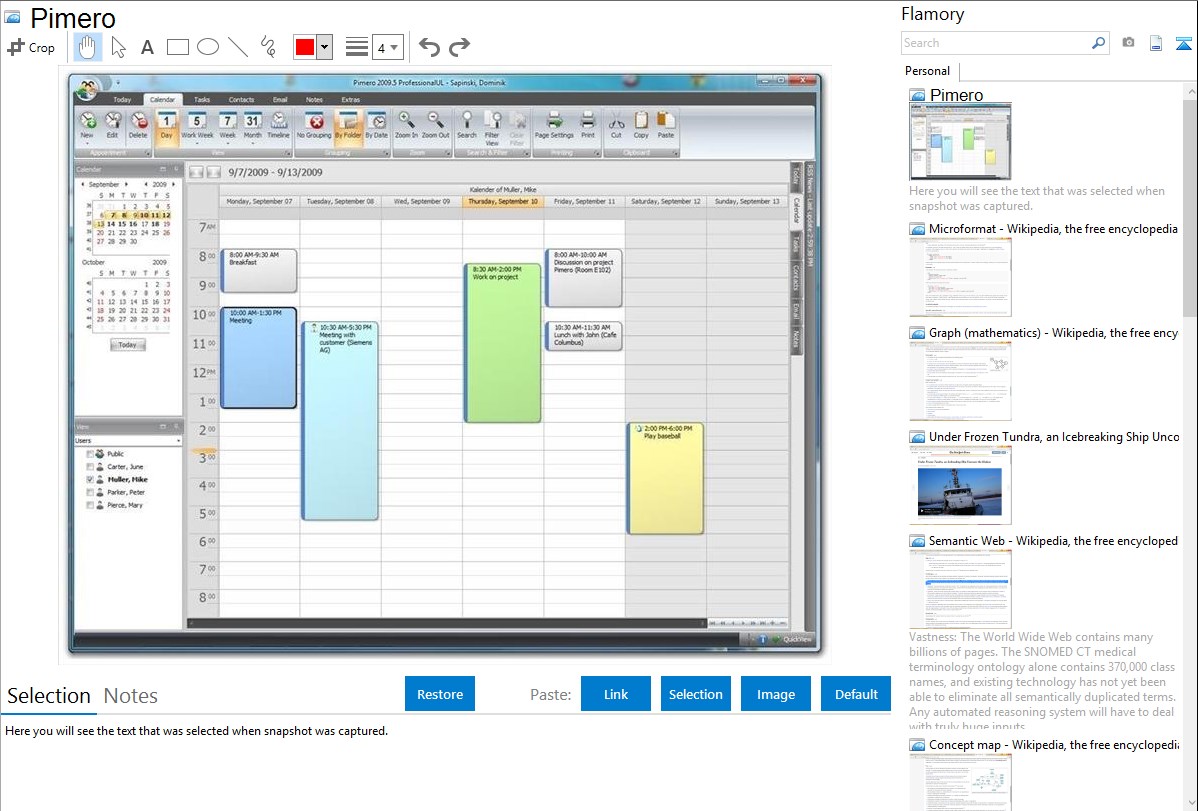Viewport: 1198px width, 811px height.
Task: Click Delete icon in Pimero ribbon
Action: (138, 126)
